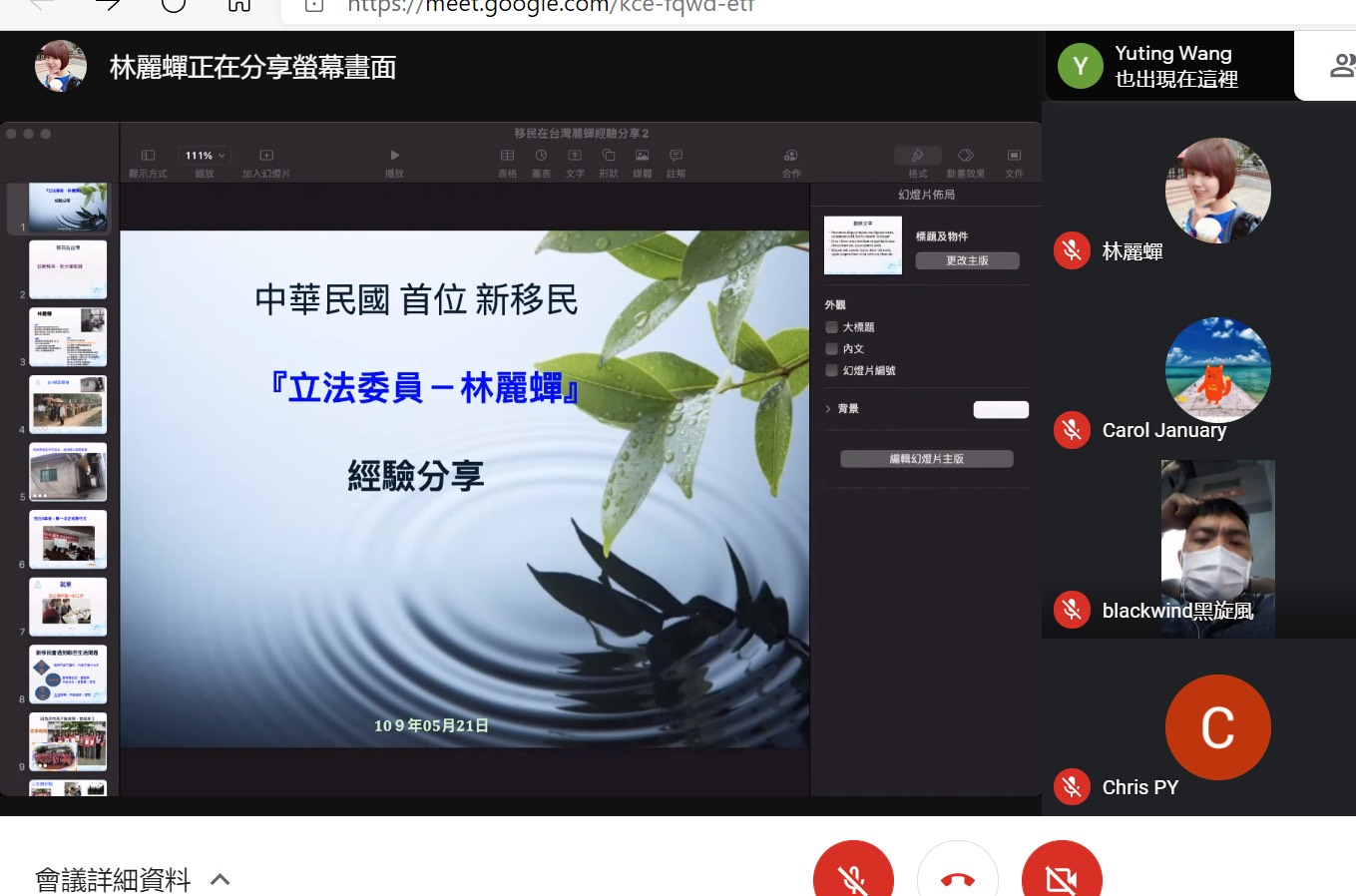
Task: Check the 內文 body checkbox
Action: click(x=831, y=349)
